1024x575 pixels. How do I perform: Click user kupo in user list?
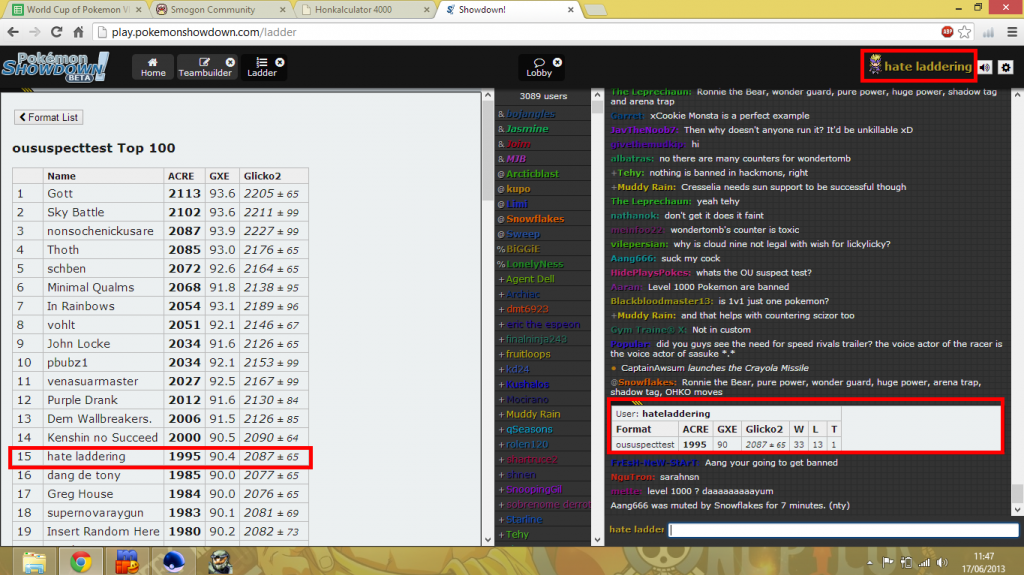point(518,189)
